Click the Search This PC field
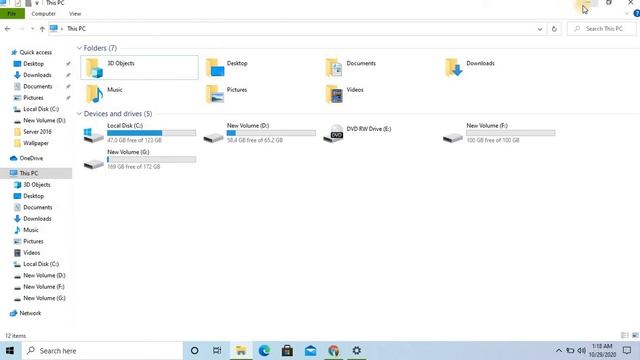640x360 pixels. pos(601,29)
